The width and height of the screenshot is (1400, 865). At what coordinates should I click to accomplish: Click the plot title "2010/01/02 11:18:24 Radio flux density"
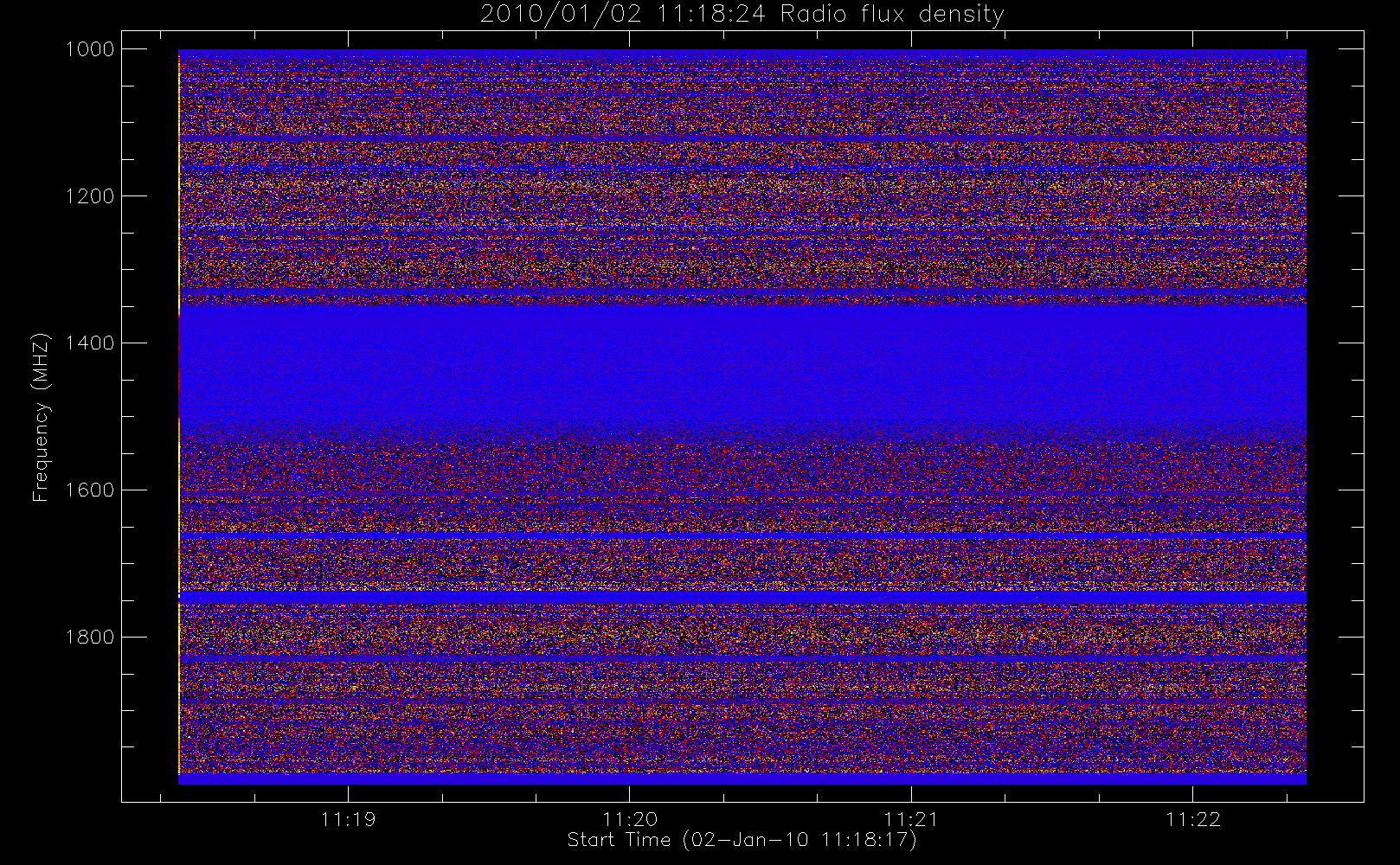coord(742,15)
